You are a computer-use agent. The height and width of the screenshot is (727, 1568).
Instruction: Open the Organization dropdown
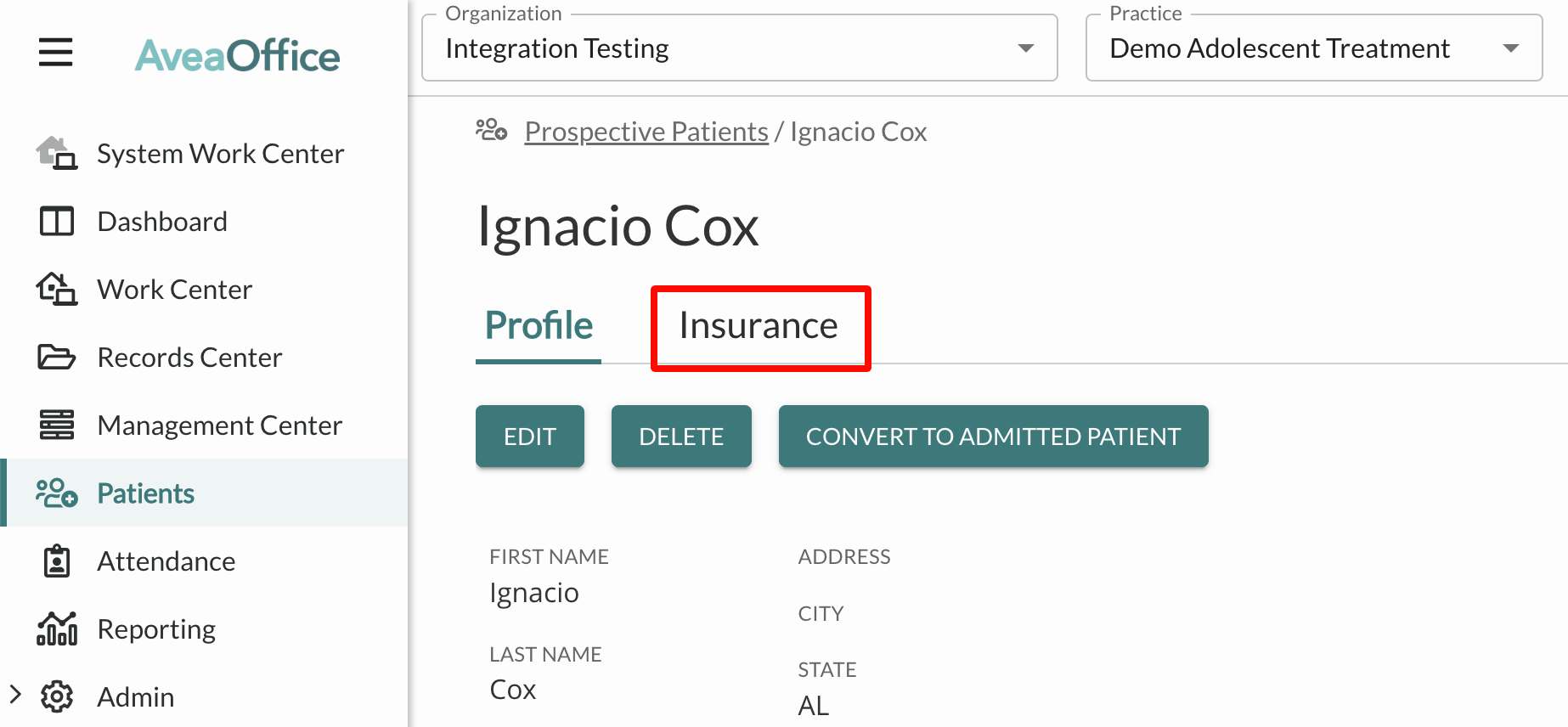pos(739,48)
